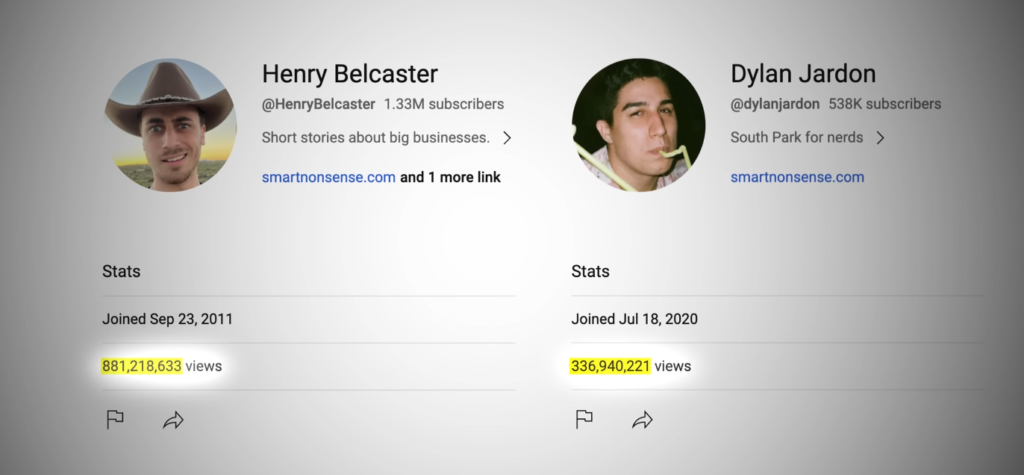
Task: Click the share arrow icon under Henry Belcaster's stats
Action: [173, 420]
